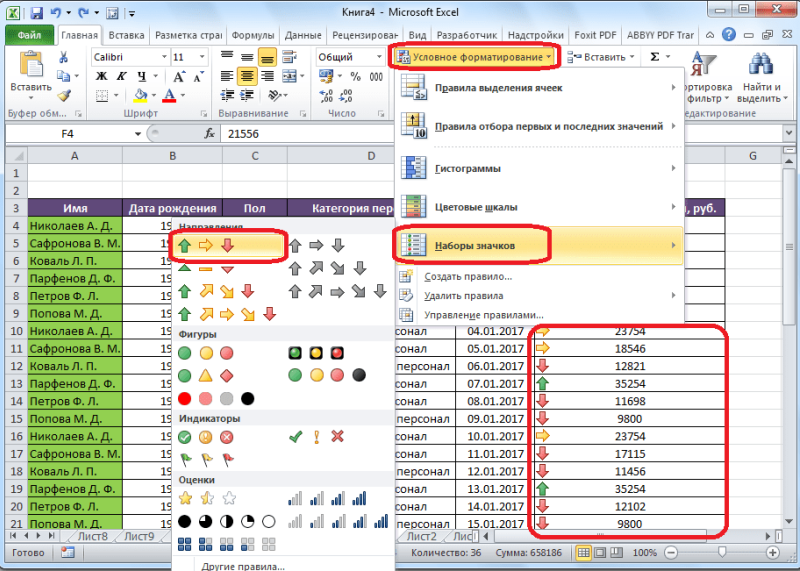Click the 000 thousands separator button
Viewport: 800px width, 571px height.
tap(376, 77)
